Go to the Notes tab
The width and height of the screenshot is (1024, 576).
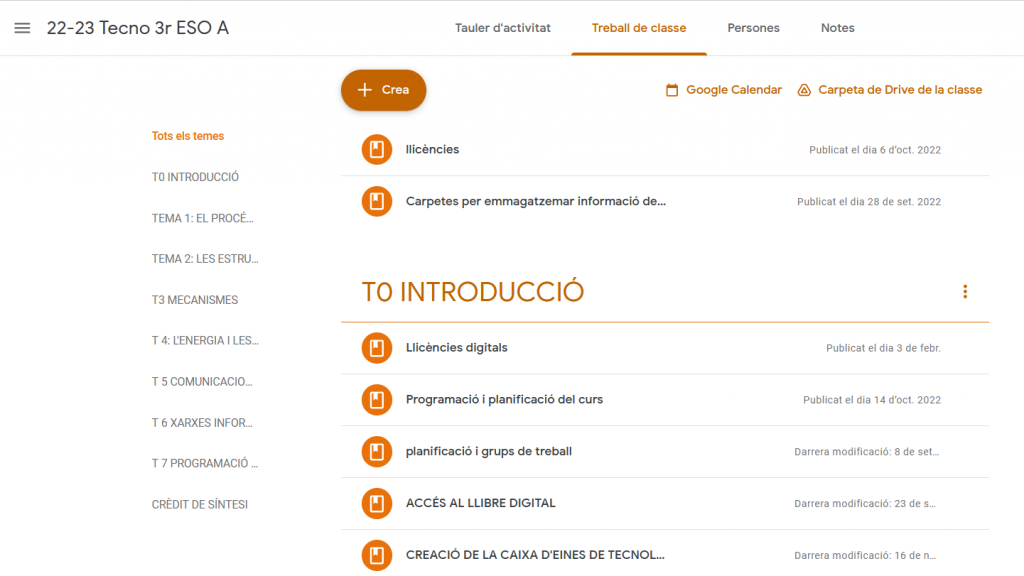837,28
